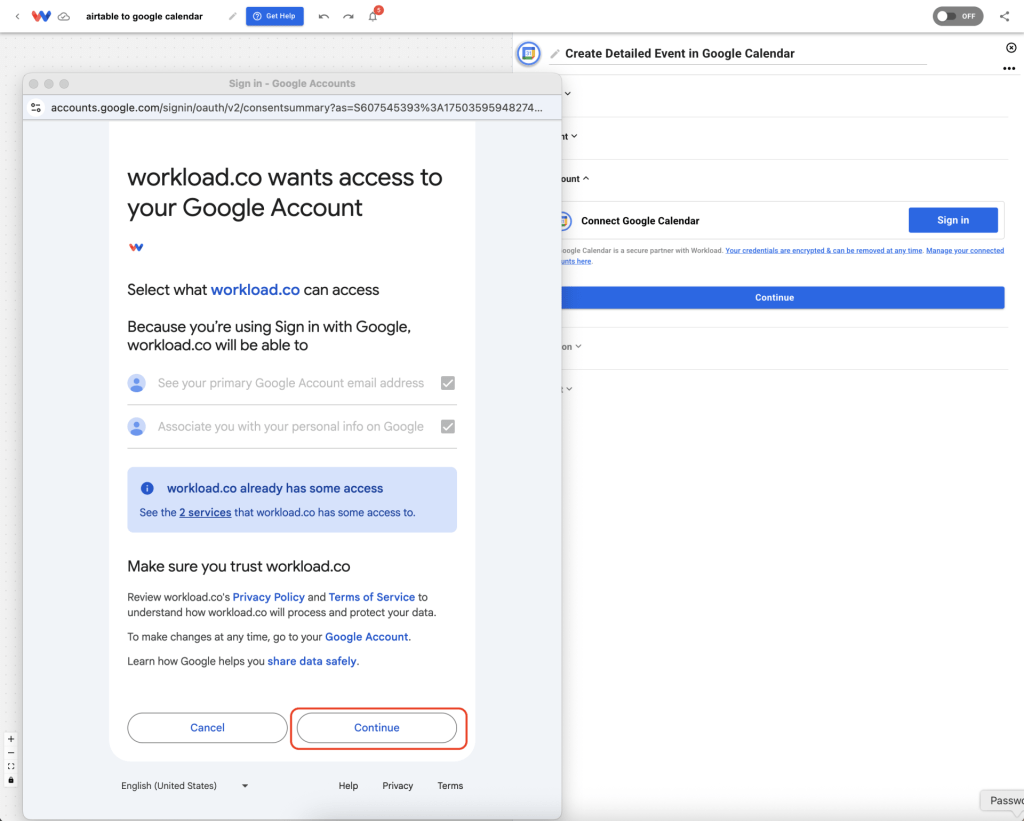Screen dimensions: 1024x821
Task: Fit canvas to view icon
Action: [x=10, y=766]
